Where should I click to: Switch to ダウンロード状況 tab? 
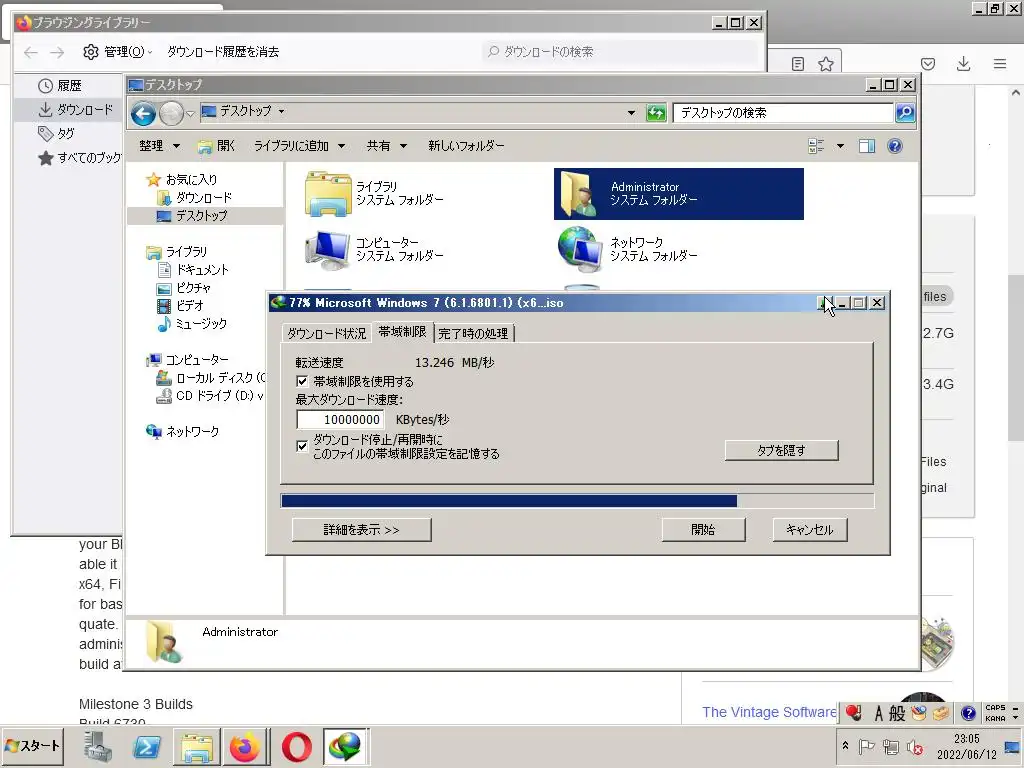(x=327, y=333)
